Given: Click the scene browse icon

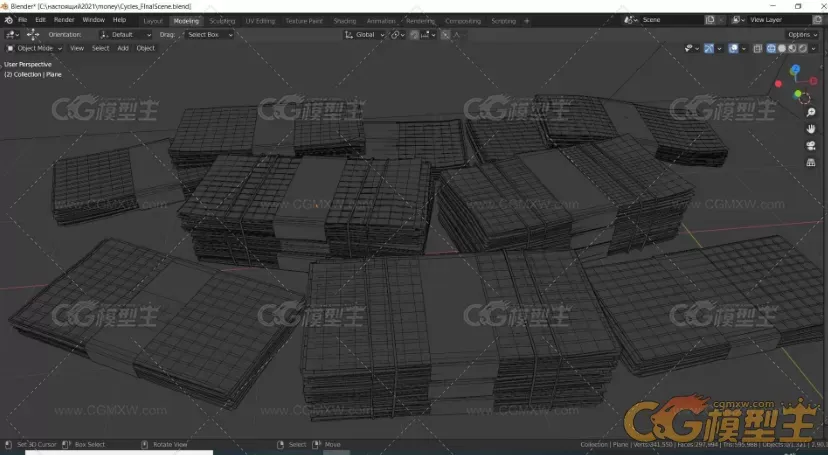Looking at the screenshot, I should (631, 20).
